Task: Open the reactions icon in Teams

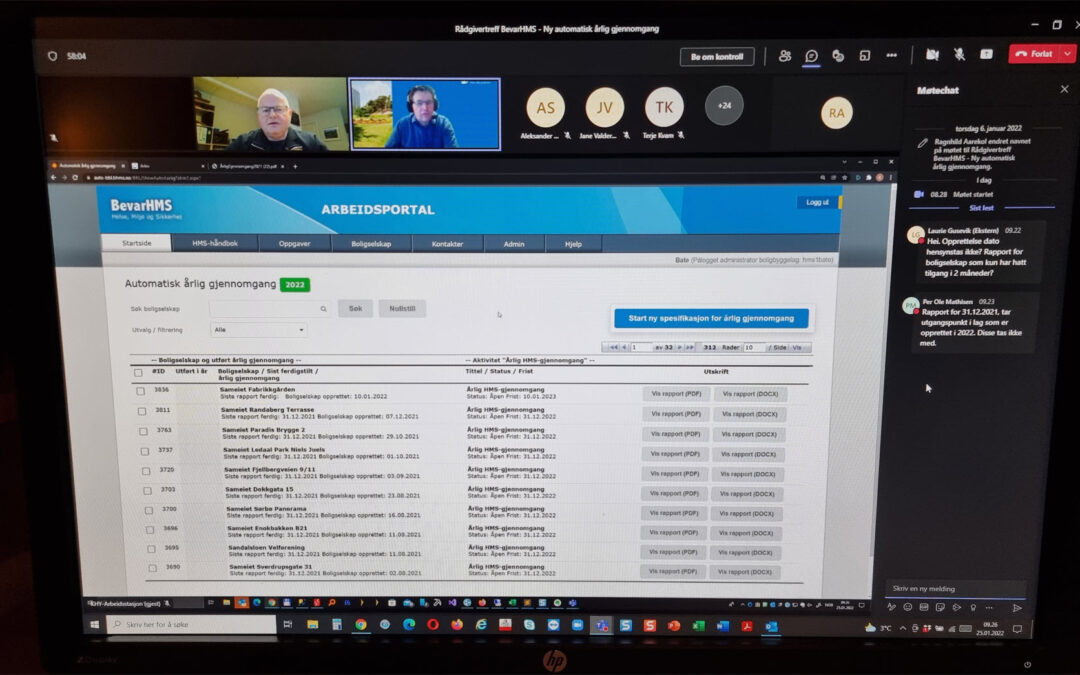Action: pos(838,55)
